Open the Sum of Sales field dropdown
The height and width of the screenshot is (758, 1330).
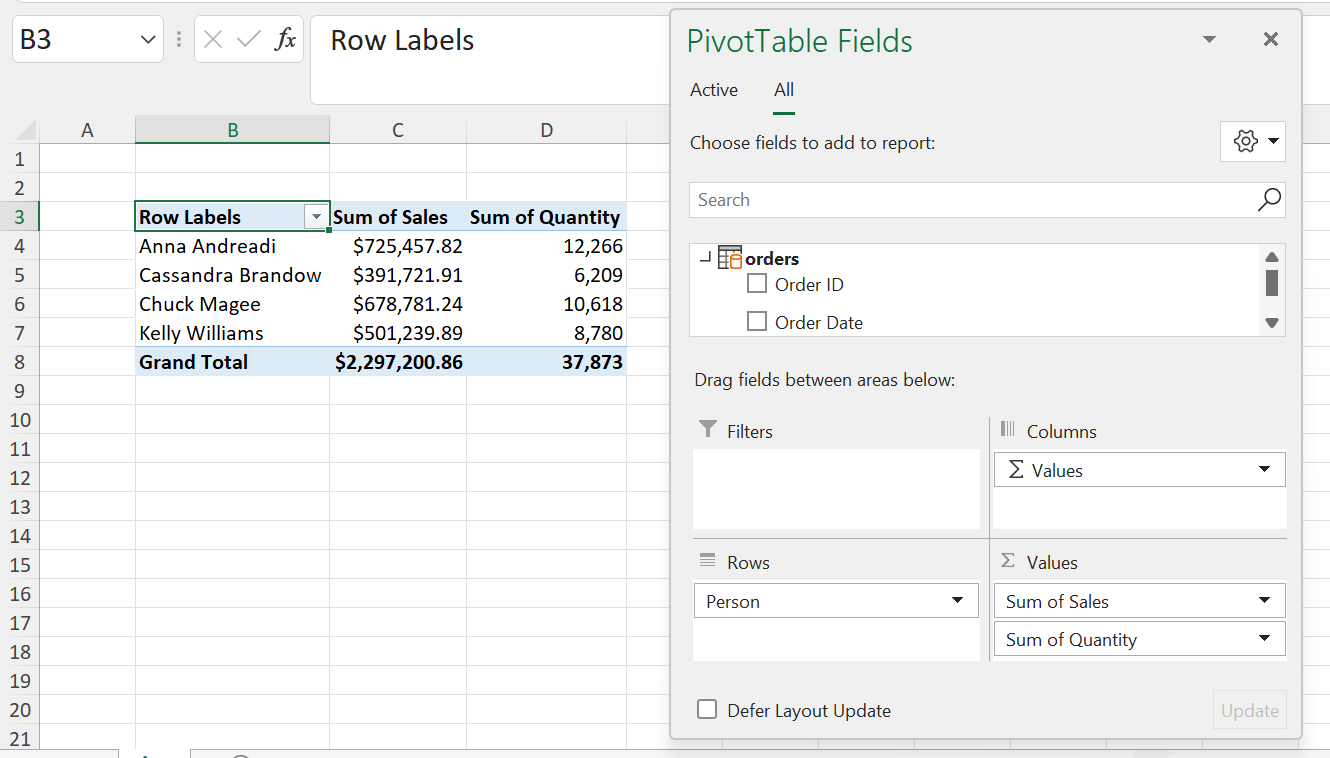1264,601
